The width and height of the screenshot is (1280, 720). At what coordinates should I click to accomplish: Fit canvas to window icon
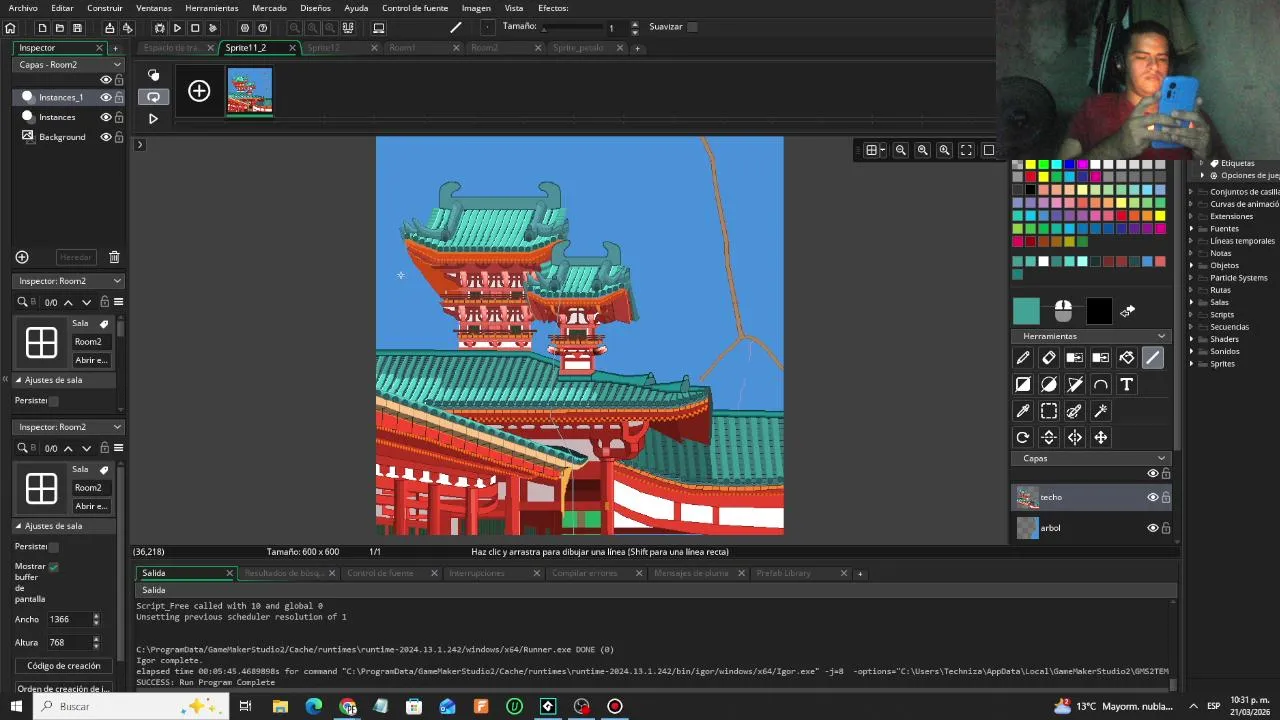[966, 150]
